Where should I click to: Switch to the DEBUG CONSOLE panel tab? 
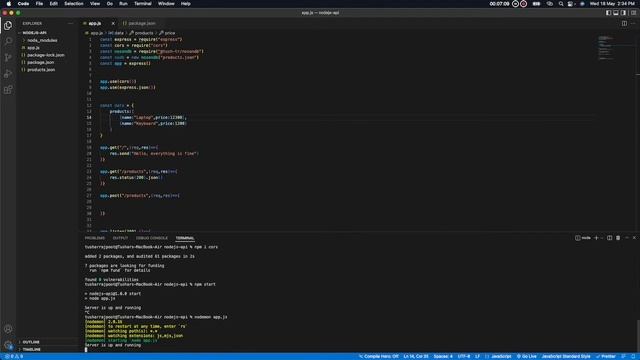[152, 238]
